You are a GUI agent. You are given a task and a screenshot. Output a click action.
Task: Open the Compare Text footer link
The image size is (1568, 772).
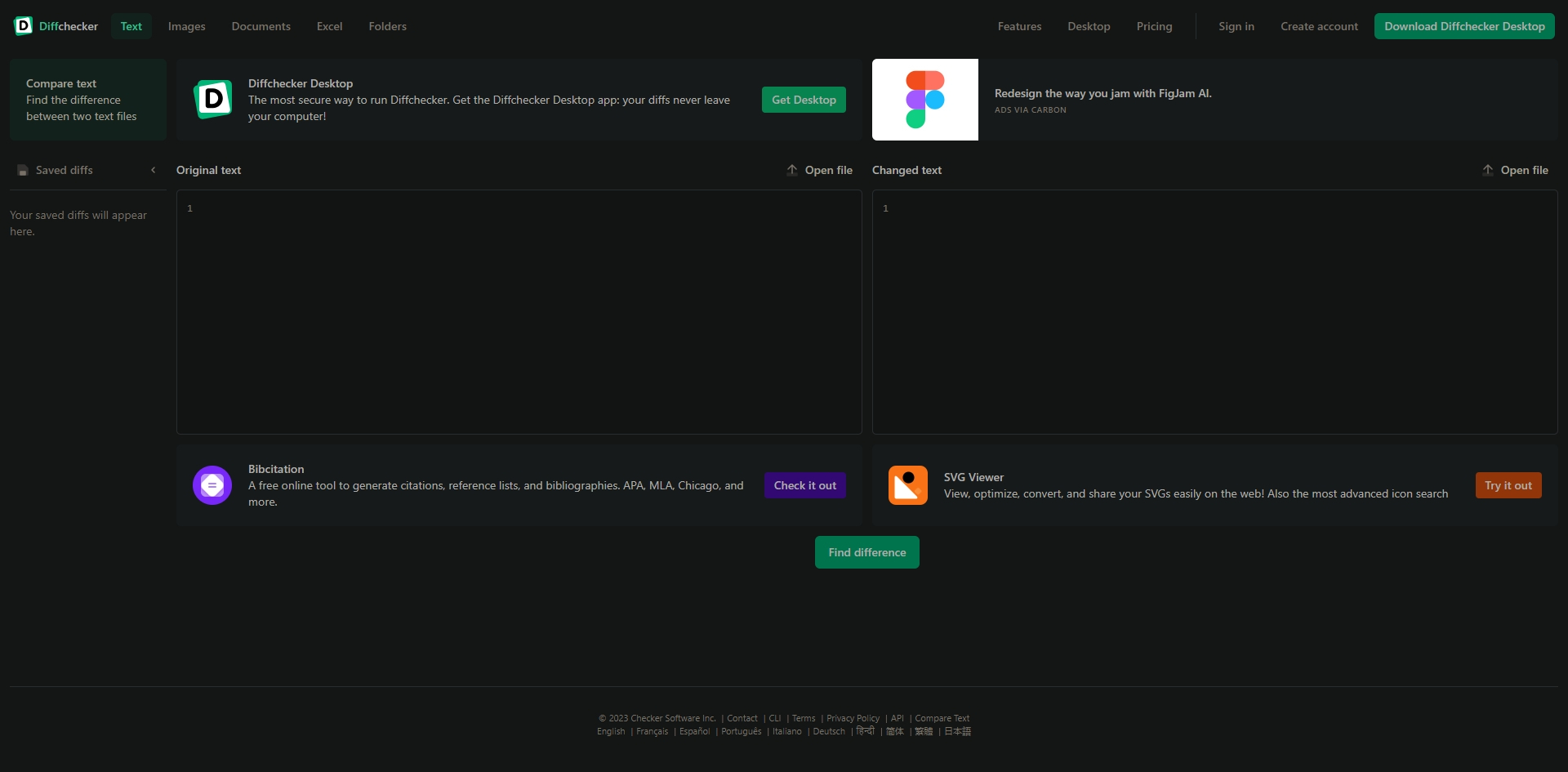point(942,719)
